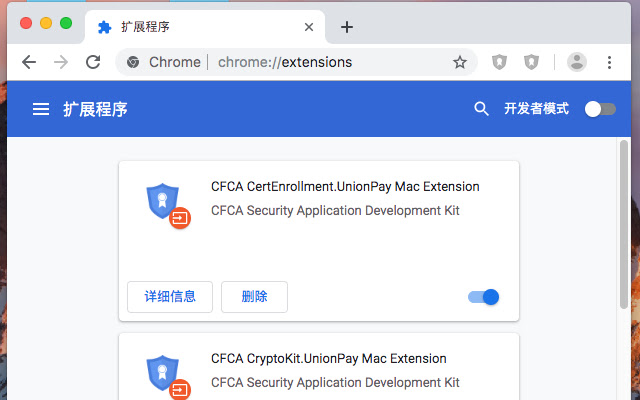Click 删除 to remove CertEnrollment extension

[254, 297]
